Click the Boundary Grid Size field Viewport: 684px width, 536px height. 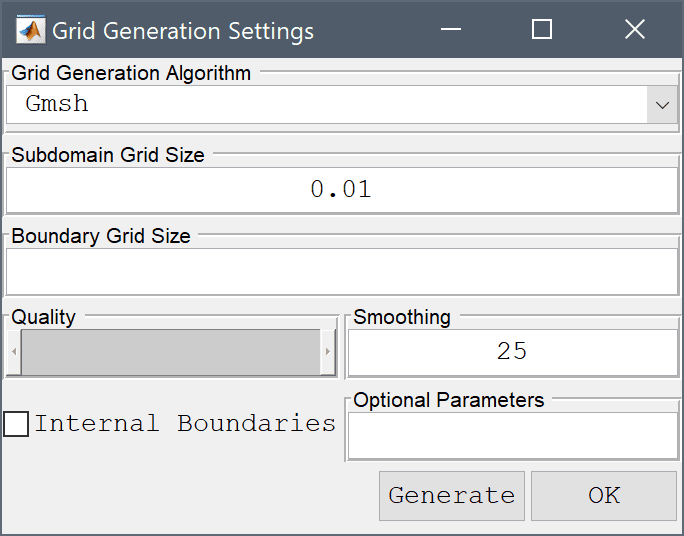(x=342, y=272)
